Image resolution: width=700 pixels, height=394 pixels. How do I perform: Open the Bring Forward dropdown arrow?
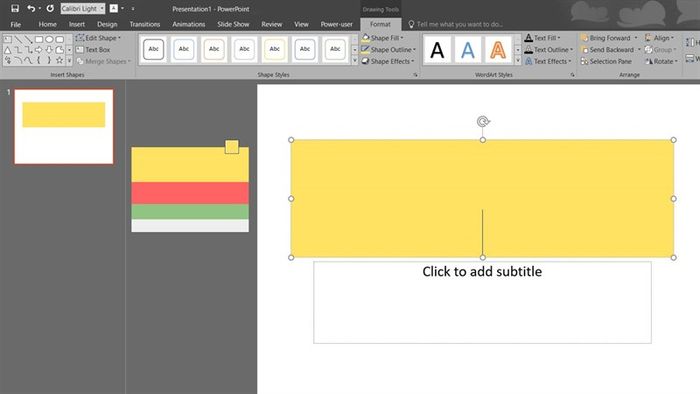(x=636, y=38)
